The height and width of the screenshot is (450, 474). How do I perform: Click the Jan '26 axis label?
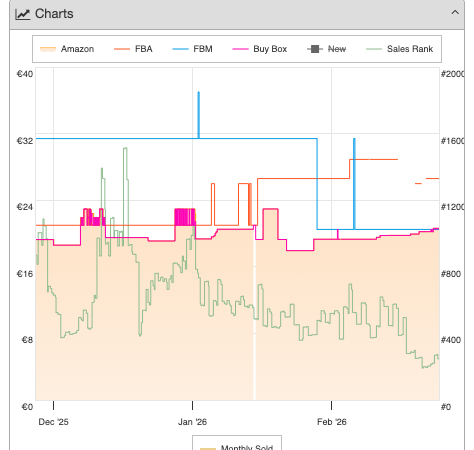192,422
